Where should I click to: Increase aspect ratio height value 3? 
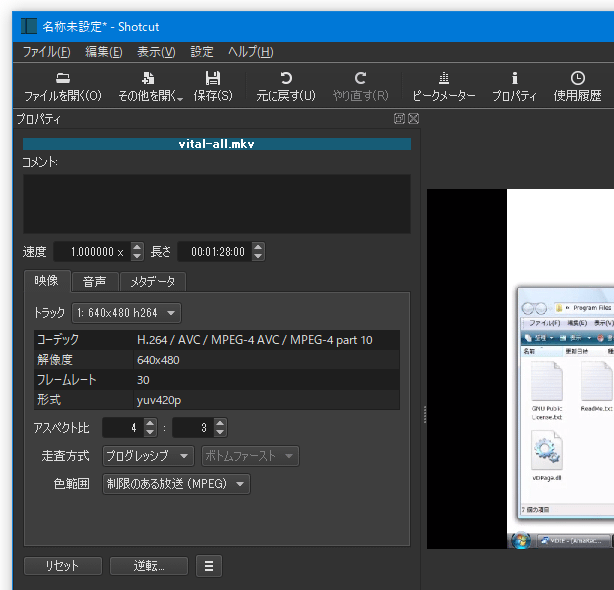pyautogui.click(x=220, y=423)
